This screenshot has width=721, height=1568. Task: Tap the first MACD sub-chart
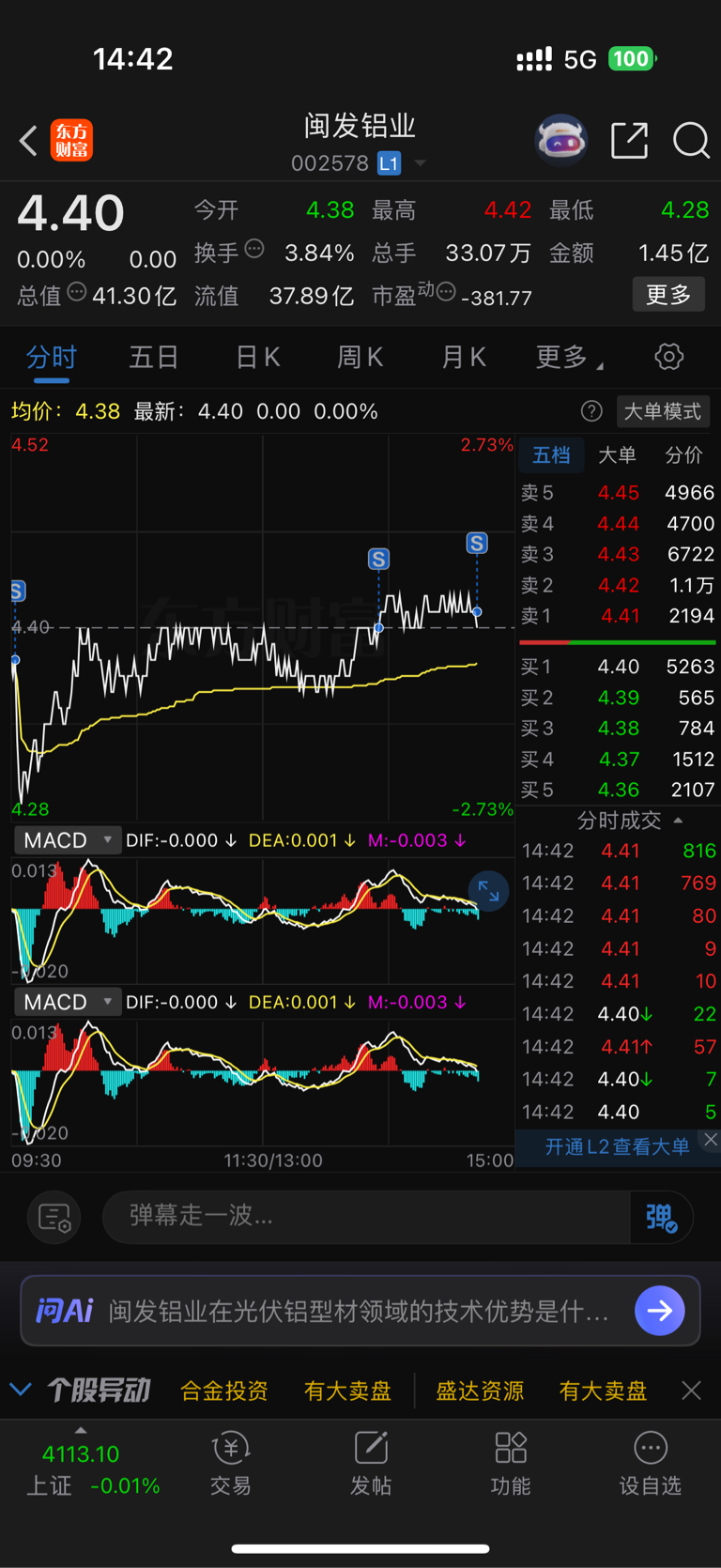pos(263,920)
